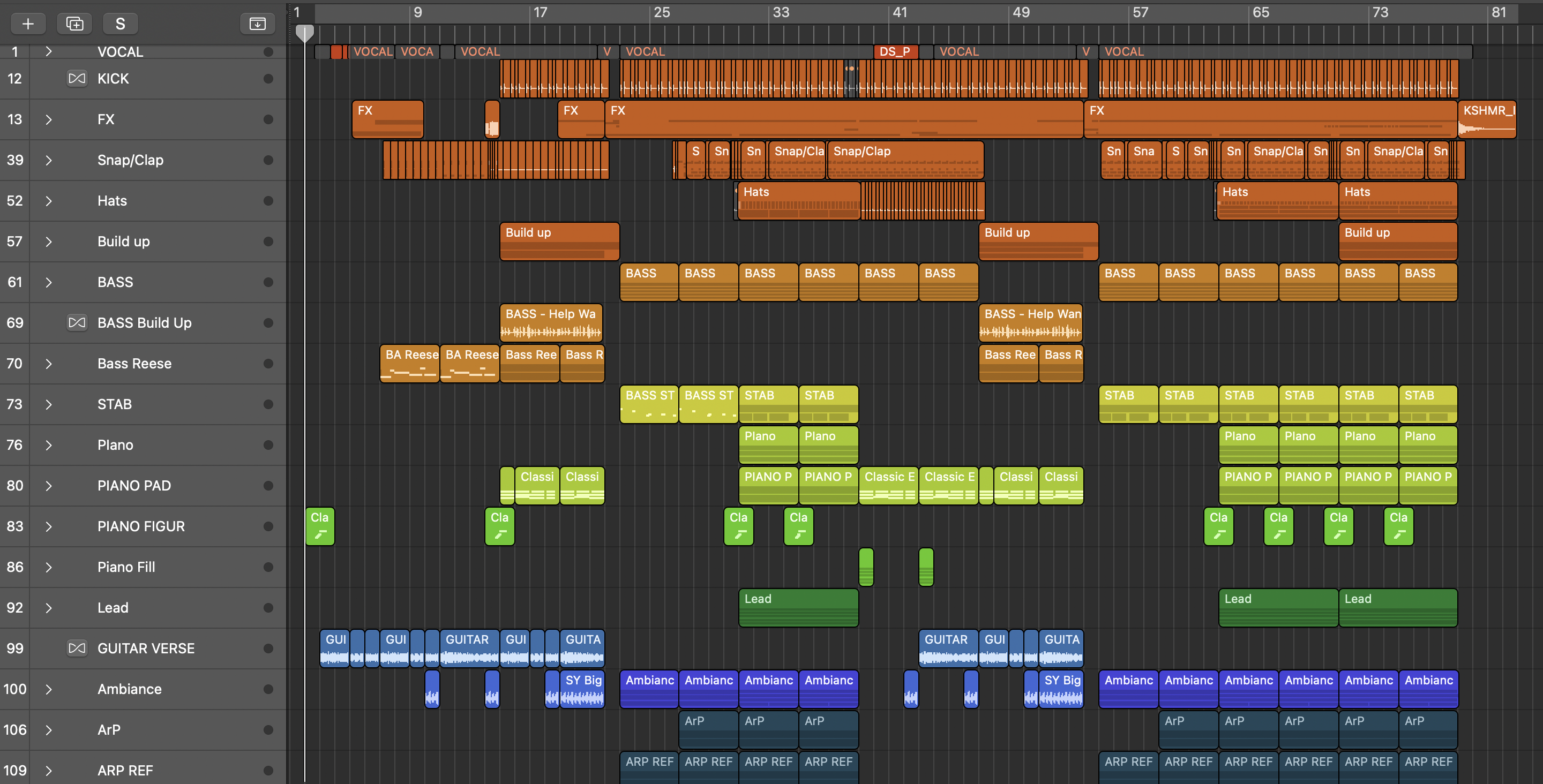Expand the PIANO FIGUR track stack
The height and width of the screenshot is (784, 1543).
49,526
